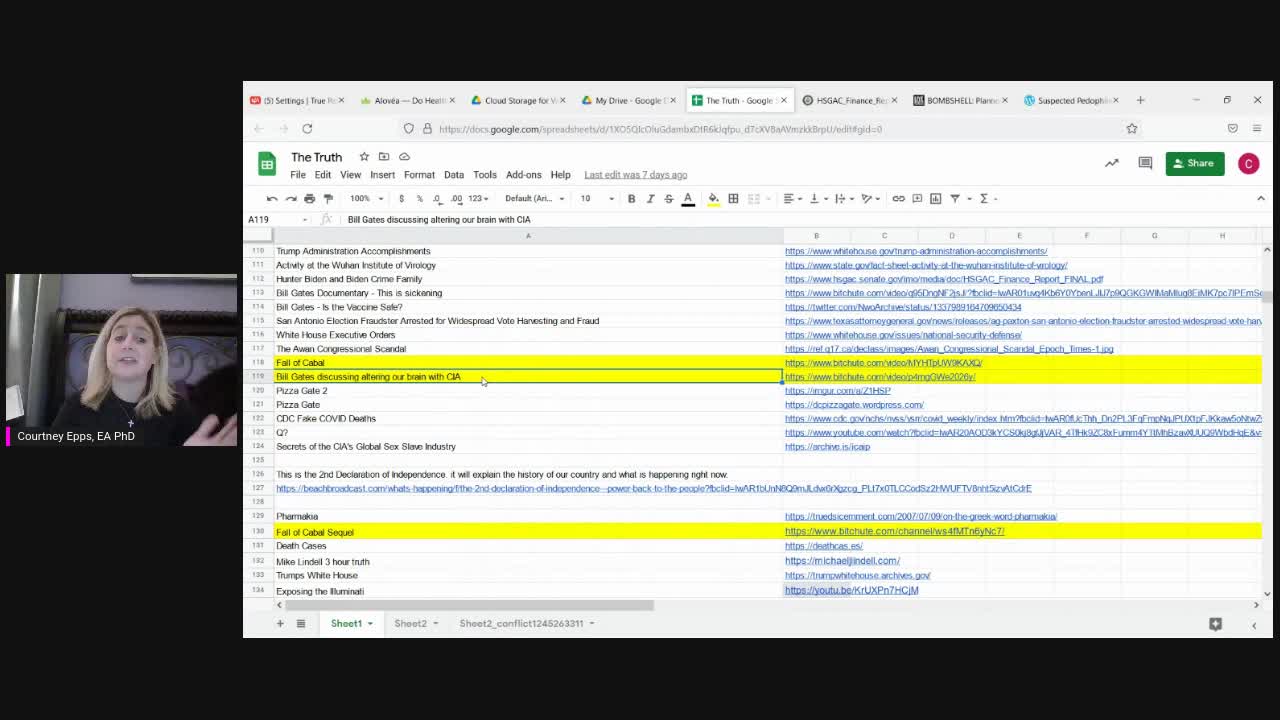Open the Explore icon at bottom right

click(1215, 624)
